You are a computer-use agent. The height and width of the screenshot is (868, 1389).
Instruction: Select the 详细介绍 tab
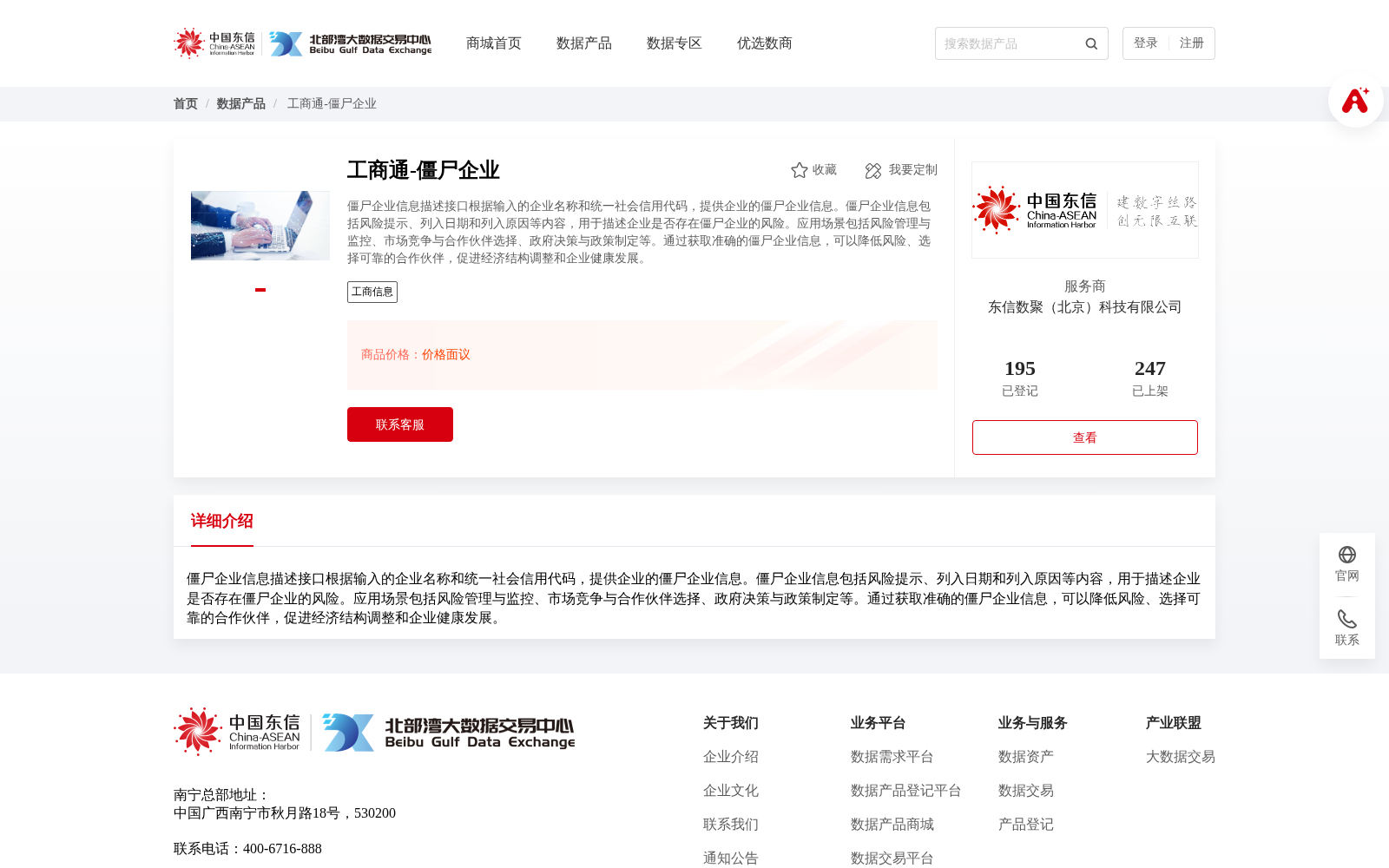pyautogui.click(x=222, y=521)
